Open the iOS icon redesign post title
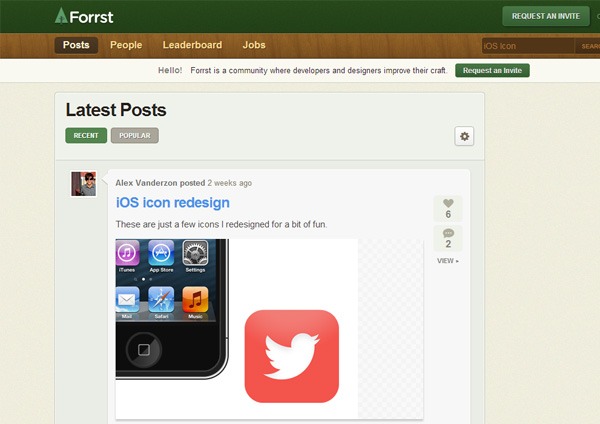600x424 pixels. pyautogui.click(x=173, y=203)
